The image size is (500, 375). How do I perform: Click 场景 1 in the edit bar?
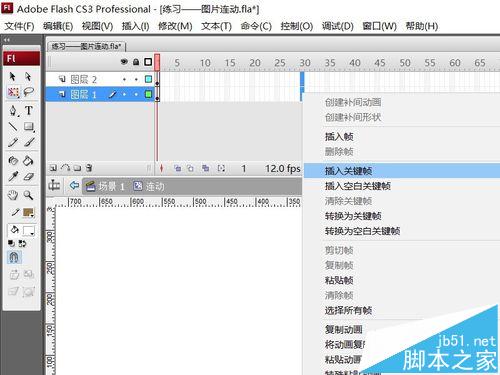[105, 186]
